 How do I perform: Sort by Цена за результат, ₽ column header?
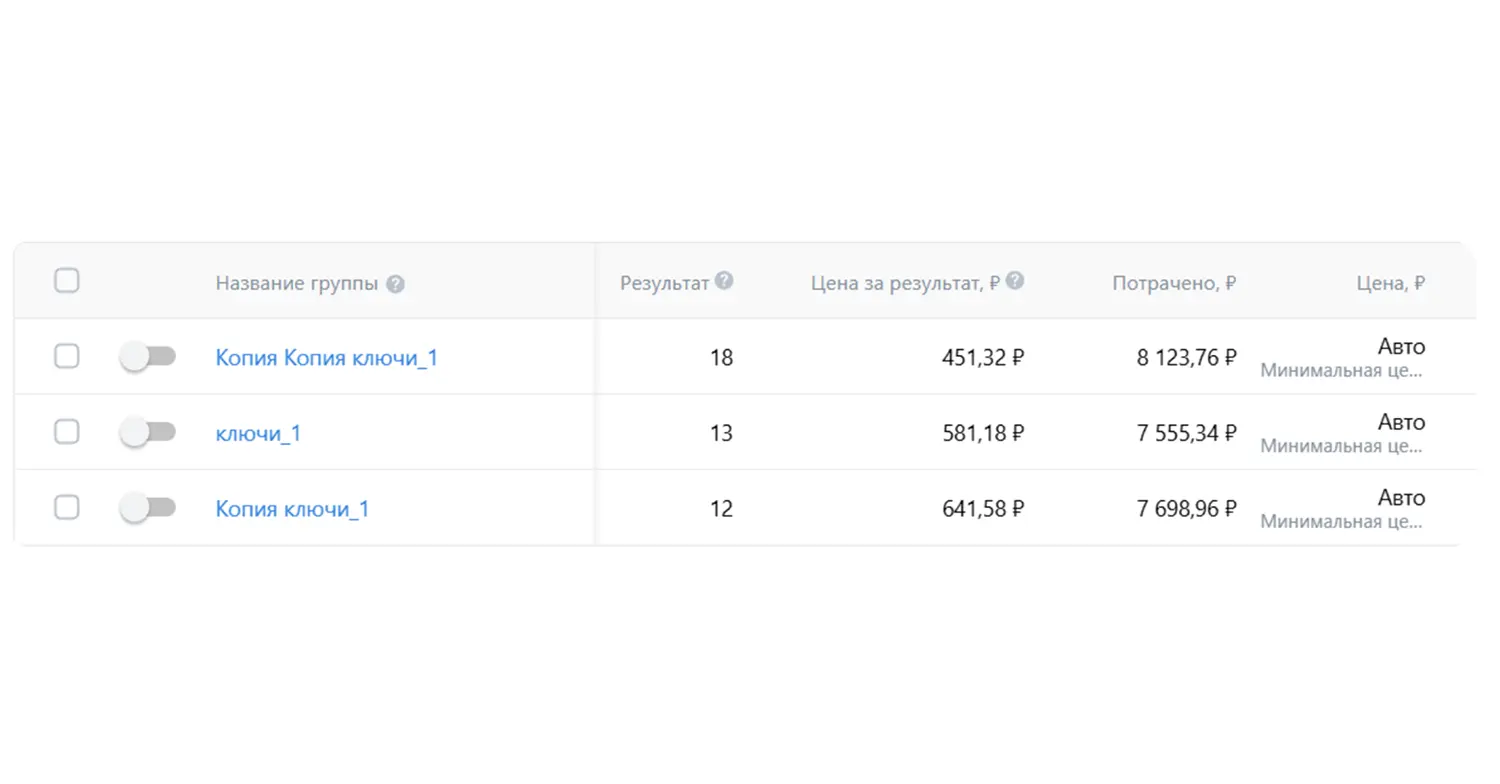[x=905, y=283]
